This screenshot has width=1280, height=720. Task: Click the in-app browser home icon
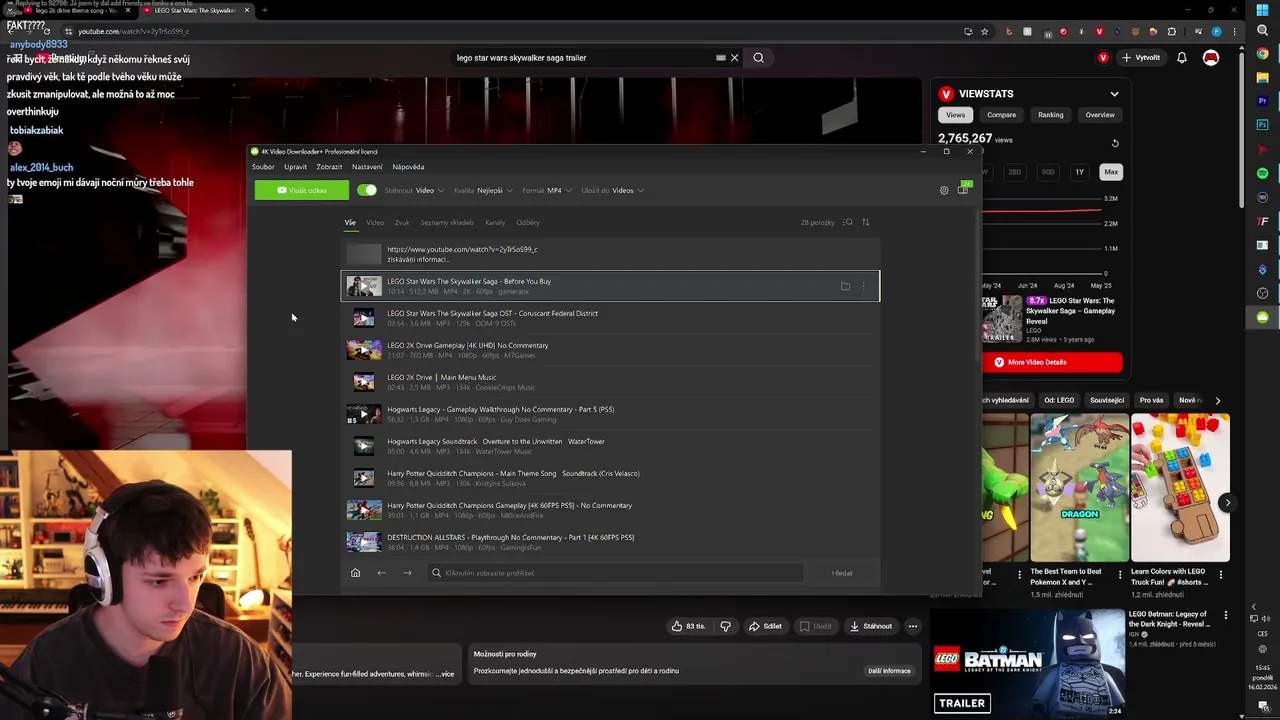(x=355, y=573)
